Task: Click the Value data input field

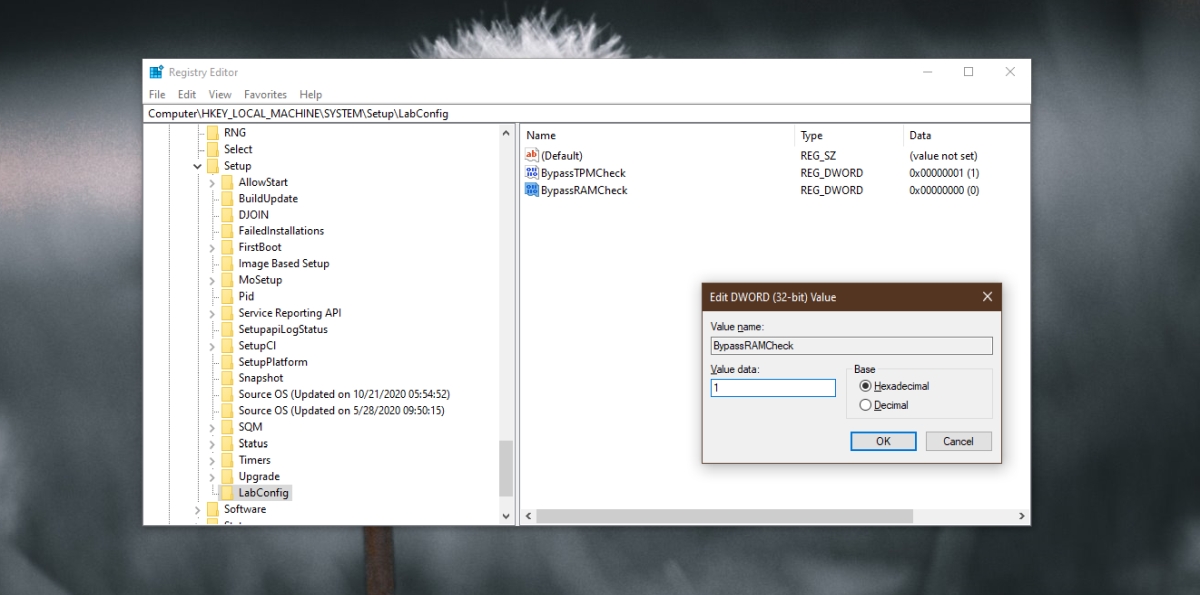Action: click(x=773, y=388)
